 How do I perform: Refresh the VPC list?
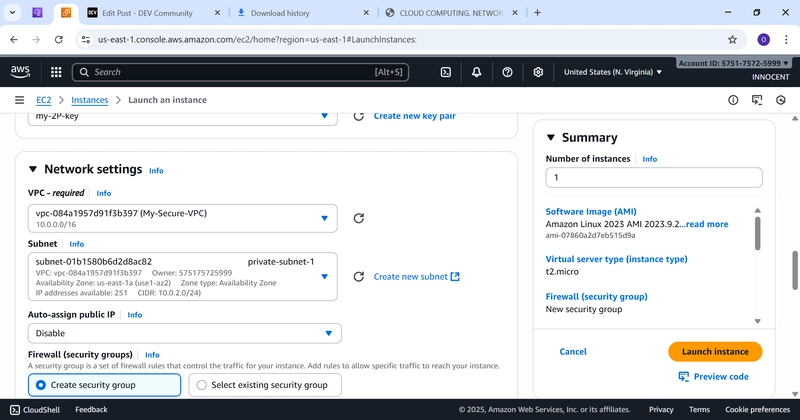coord(359,218)
